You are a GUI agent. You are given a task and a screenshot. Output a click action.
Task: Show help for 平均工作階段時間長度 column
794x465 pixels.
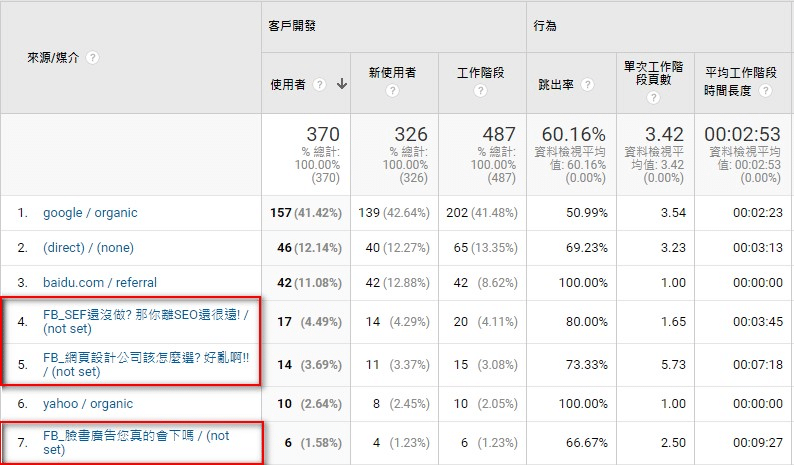(765, 90)
